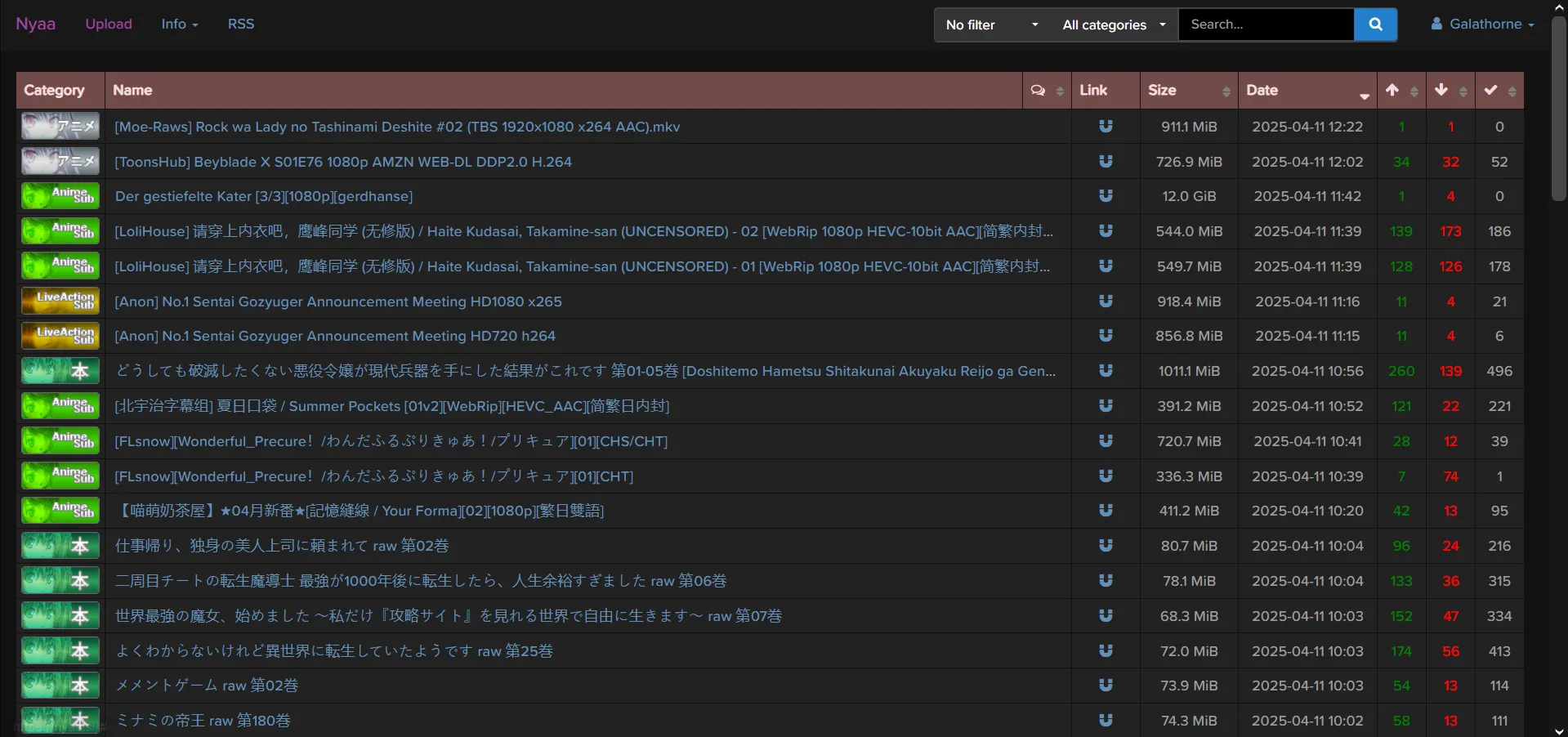Sort table by Date column
The image size is (1568, 737).
click(1307, 91)
